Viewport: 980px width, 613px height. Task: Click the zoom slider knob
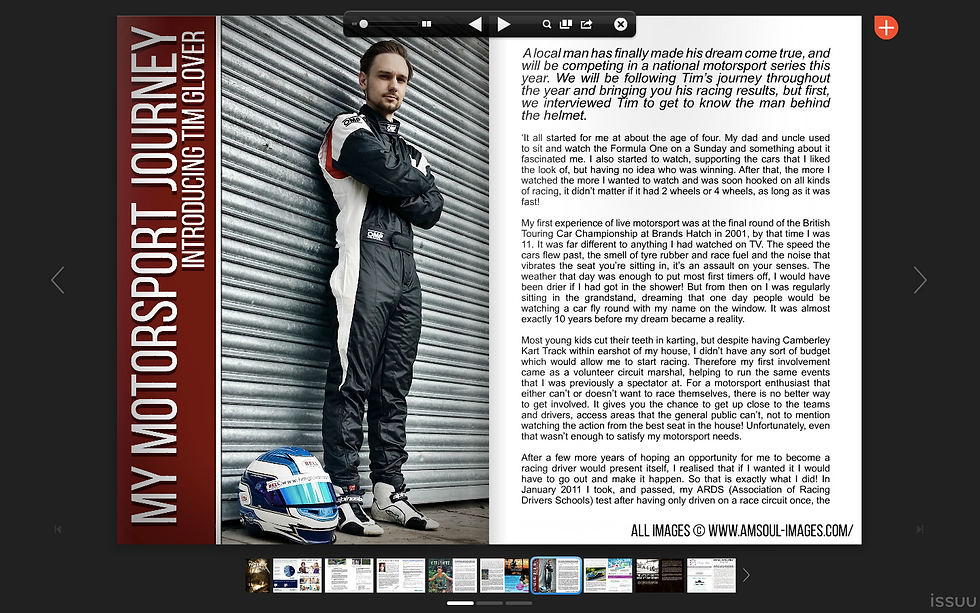tap(363, 24)
